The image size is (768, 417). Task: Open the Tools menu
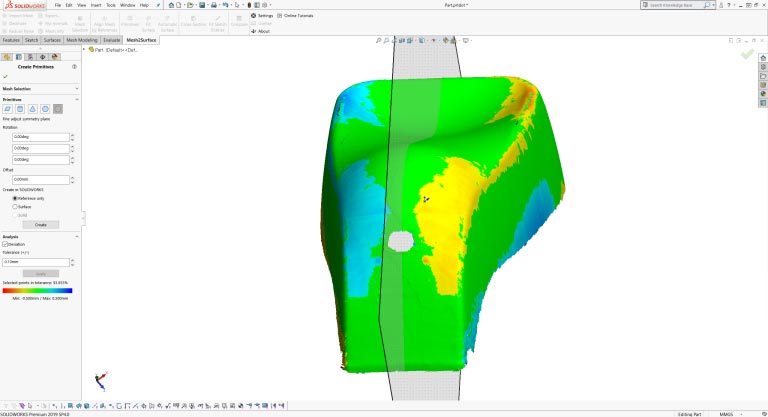point(107,5)
